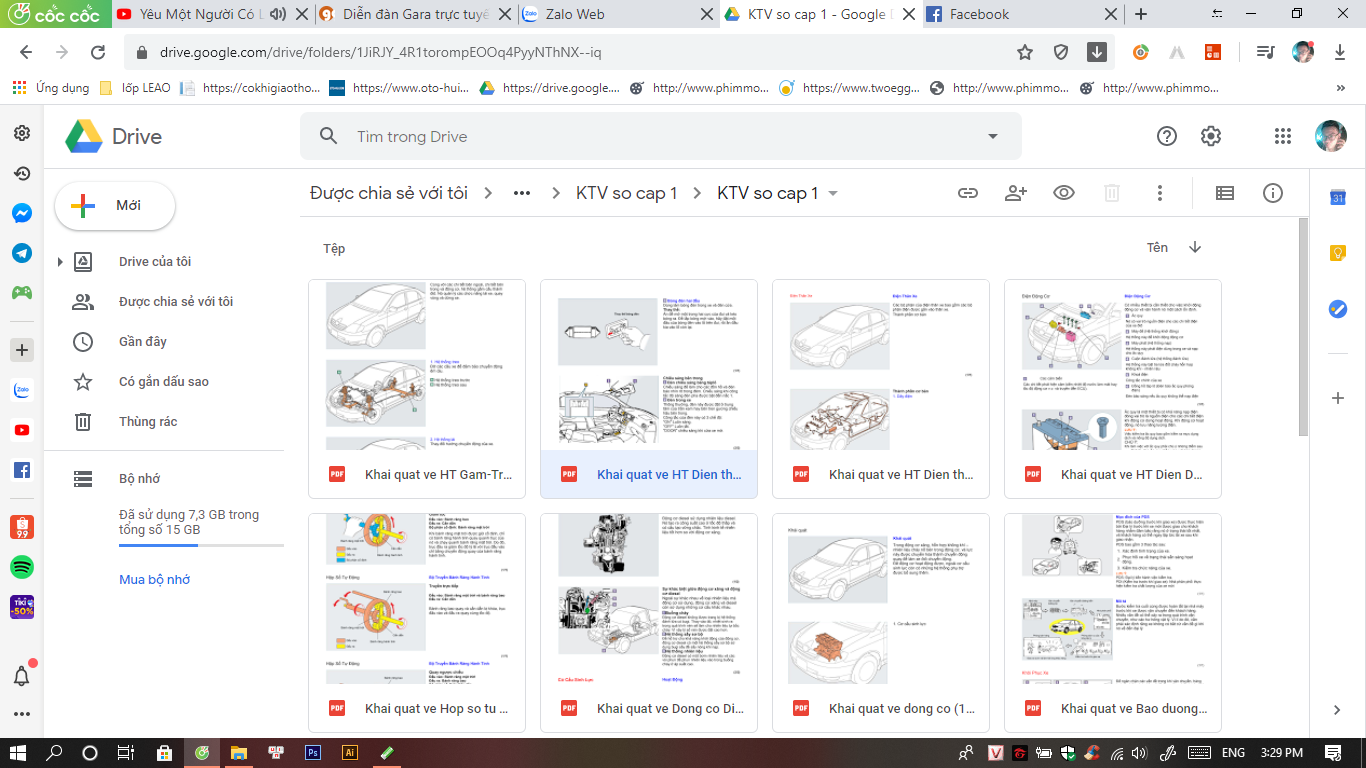The height and width of the screenshot is (768, 1366).
Task: Expand the Drive của tôi tree
Action: 60,262
